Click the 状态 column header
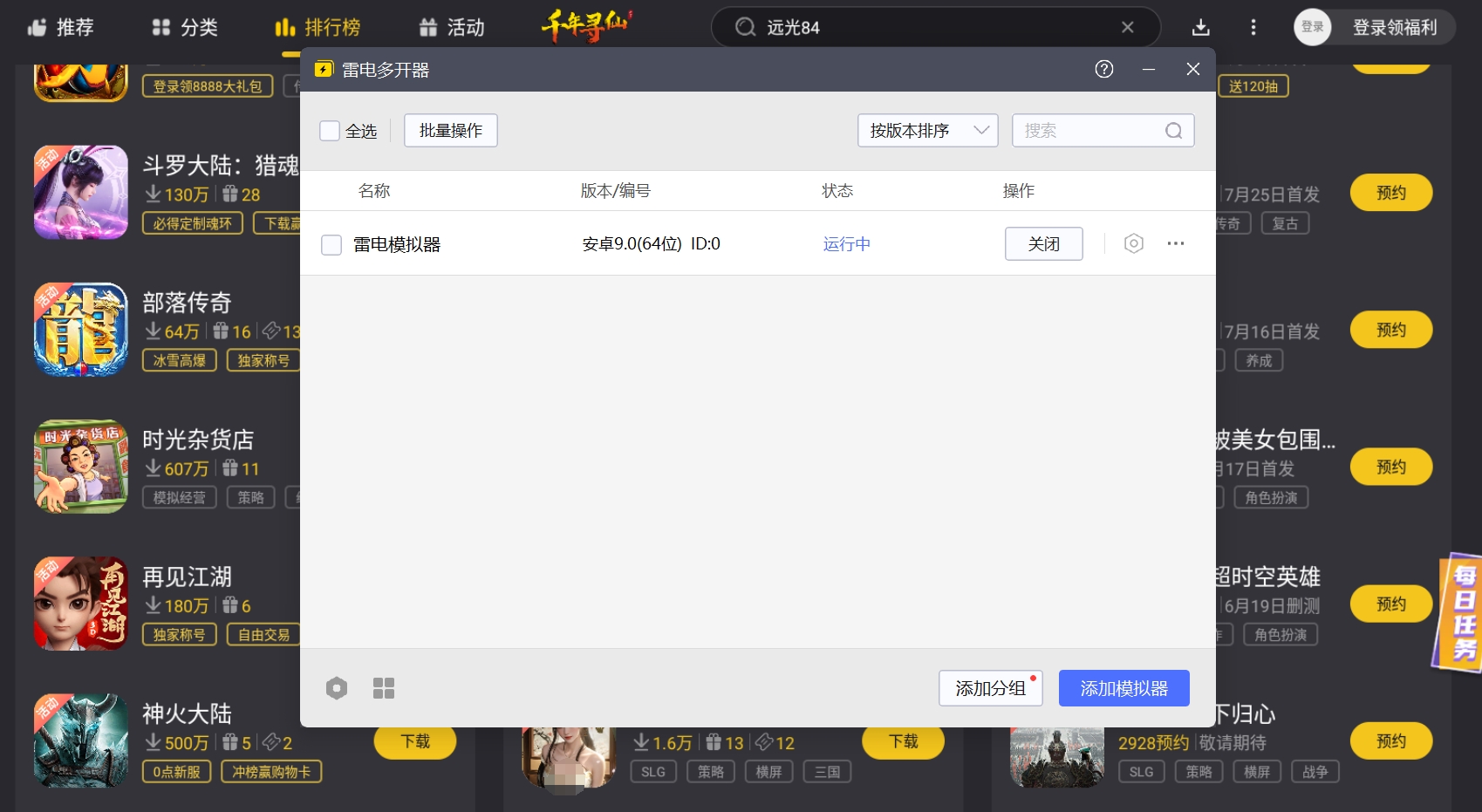Image resolution: width=1482 pixels, height=812 pixels. (837, 191)
